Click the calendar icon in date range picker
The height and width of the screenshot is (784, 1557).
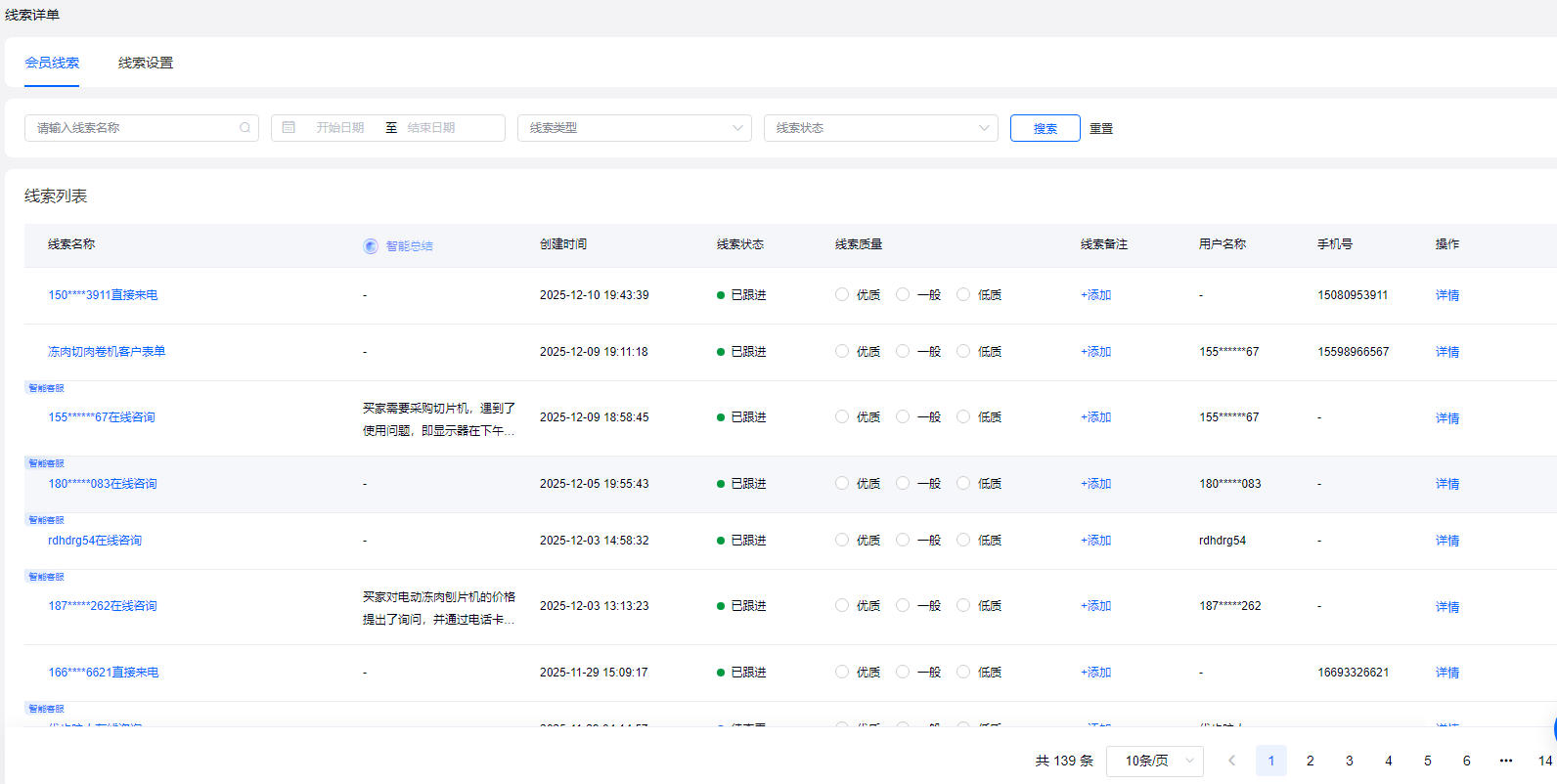pos(289,128)
